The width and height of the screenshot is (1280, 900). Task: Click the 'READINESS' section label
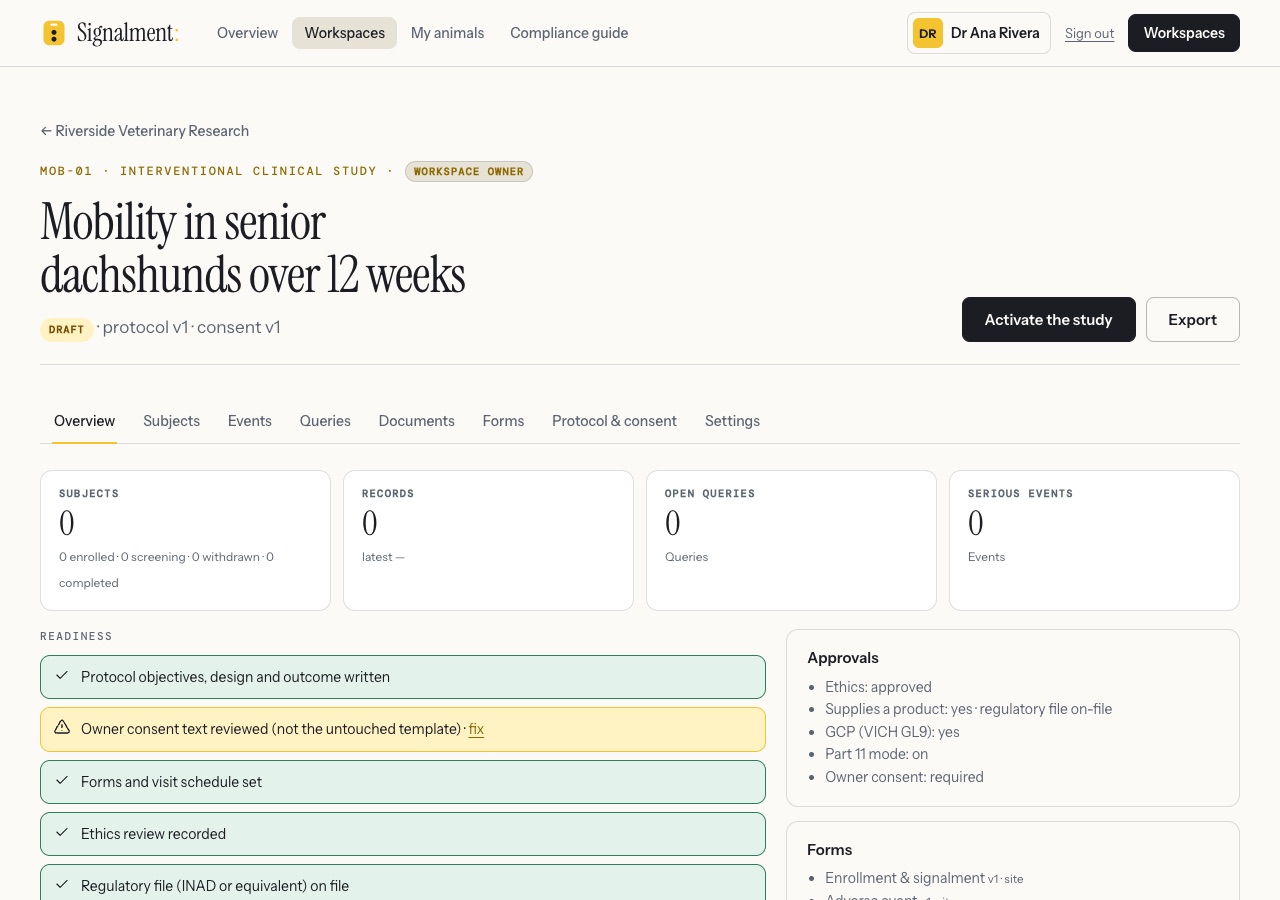coord(76,636)
